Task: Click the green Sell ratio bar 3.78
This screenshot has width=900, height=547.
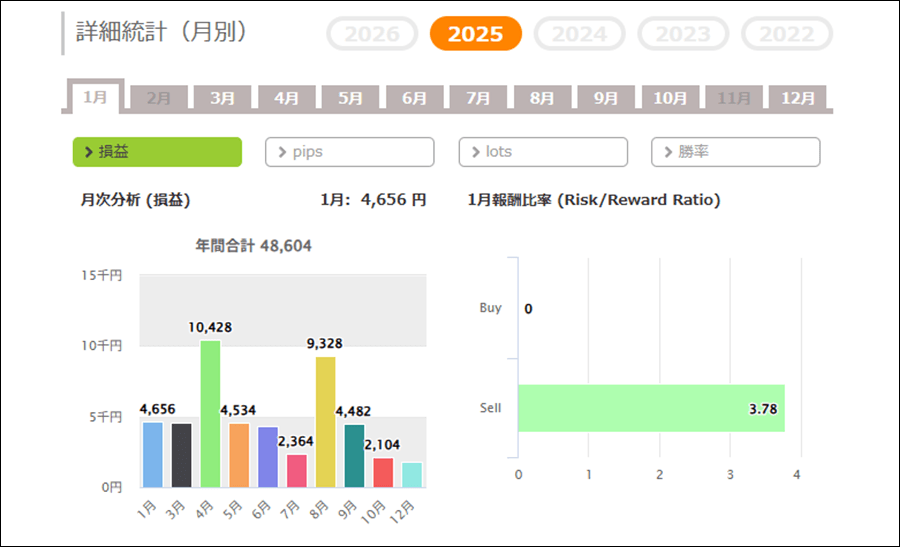Action: 651,408
